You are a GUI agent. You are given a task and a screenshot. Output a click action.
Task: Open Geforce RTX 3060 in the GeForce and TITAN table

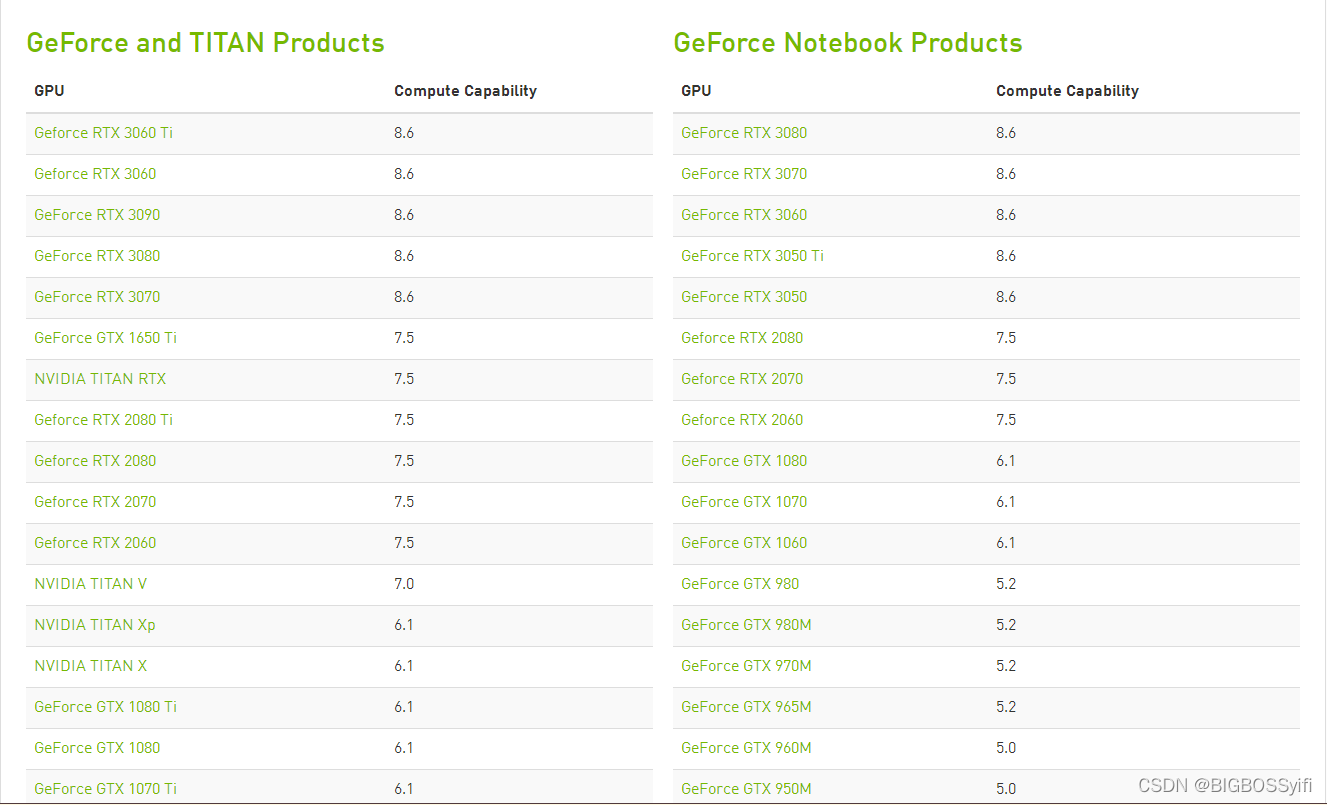[95, 174]
